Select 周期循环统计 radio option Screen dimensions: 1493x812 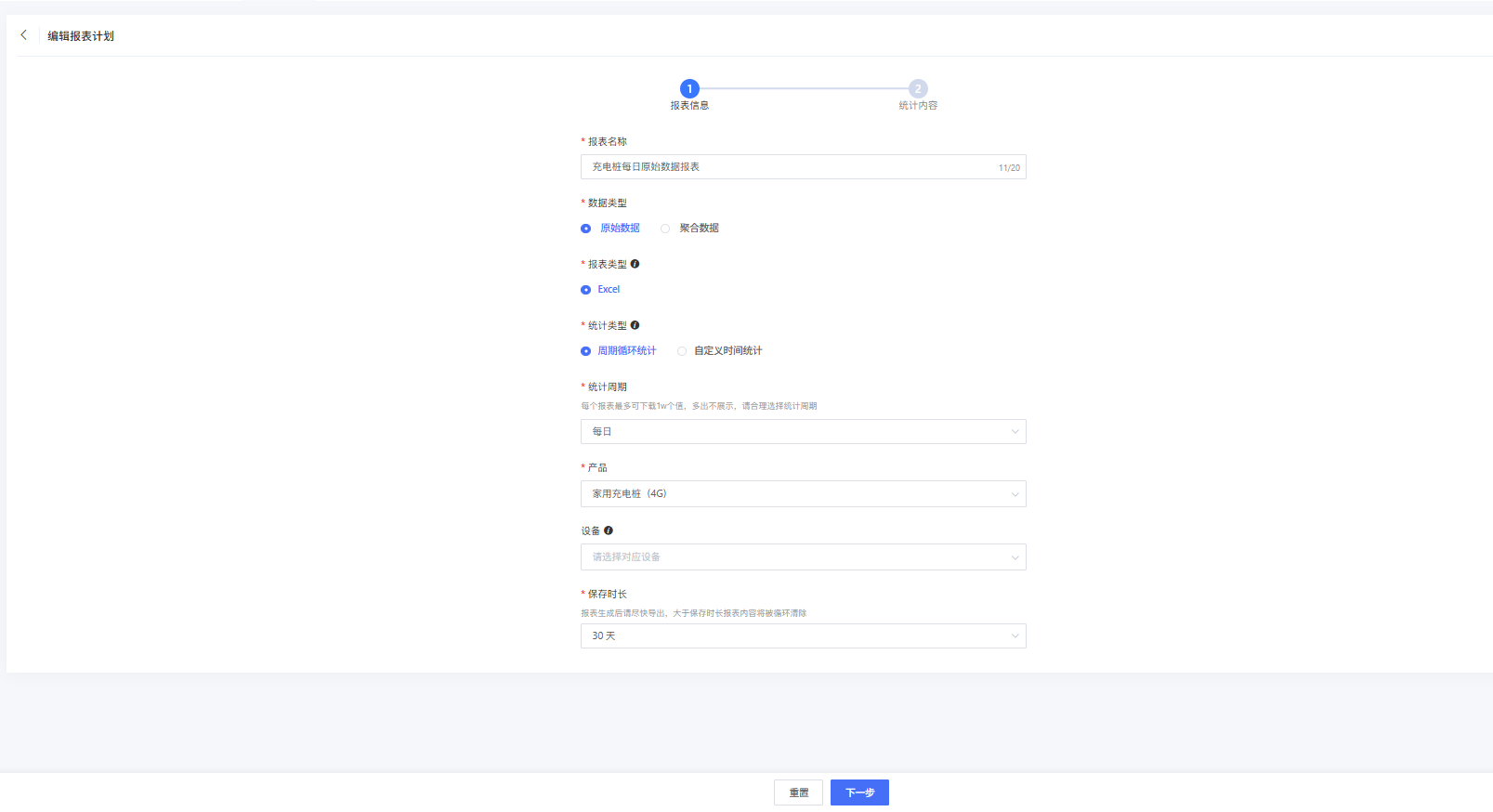pyautogui.click(x=586, y=351)
